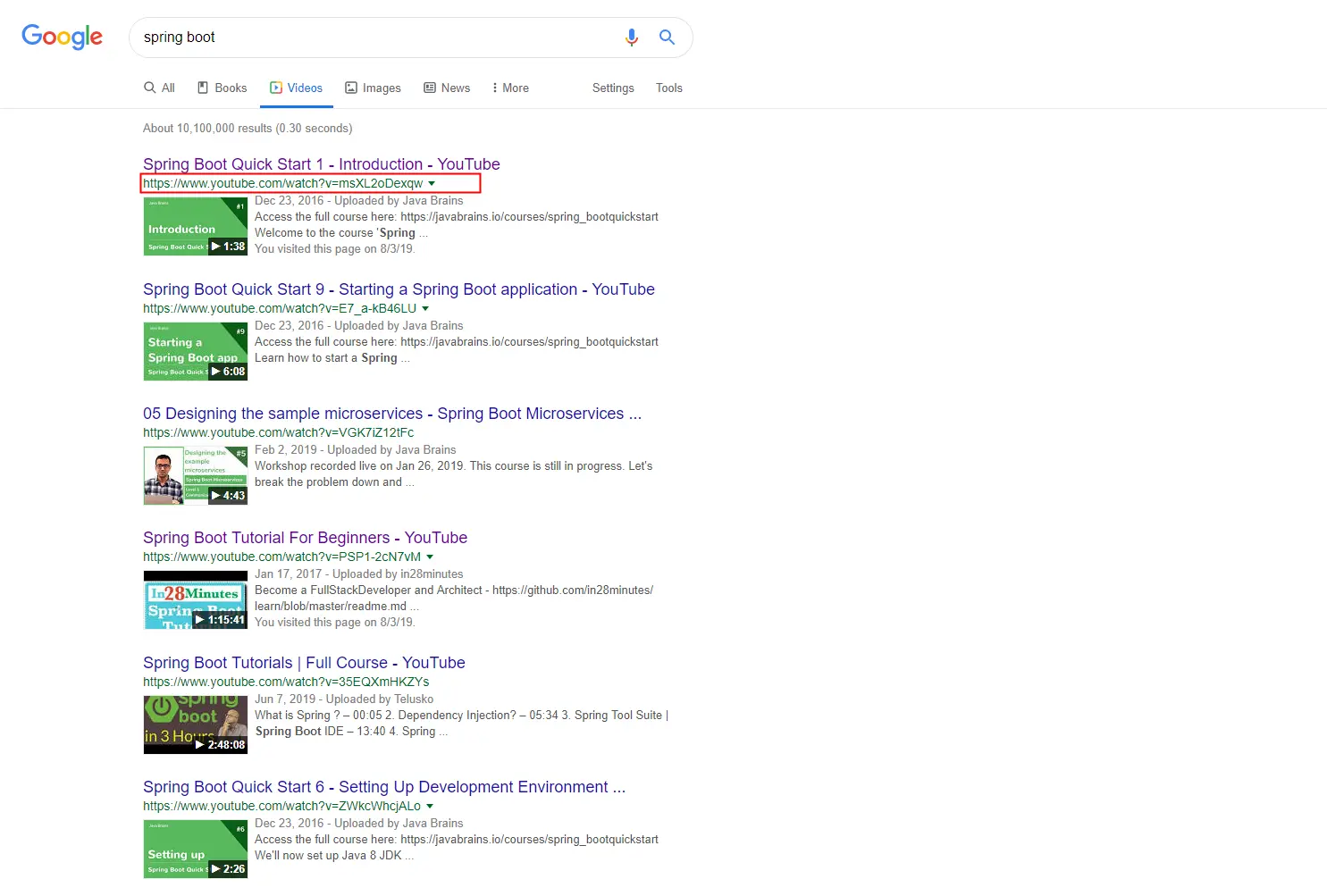Click 'Jun 7, 2019 - Uploaded by Telusko' text

(x=344, y=699)
